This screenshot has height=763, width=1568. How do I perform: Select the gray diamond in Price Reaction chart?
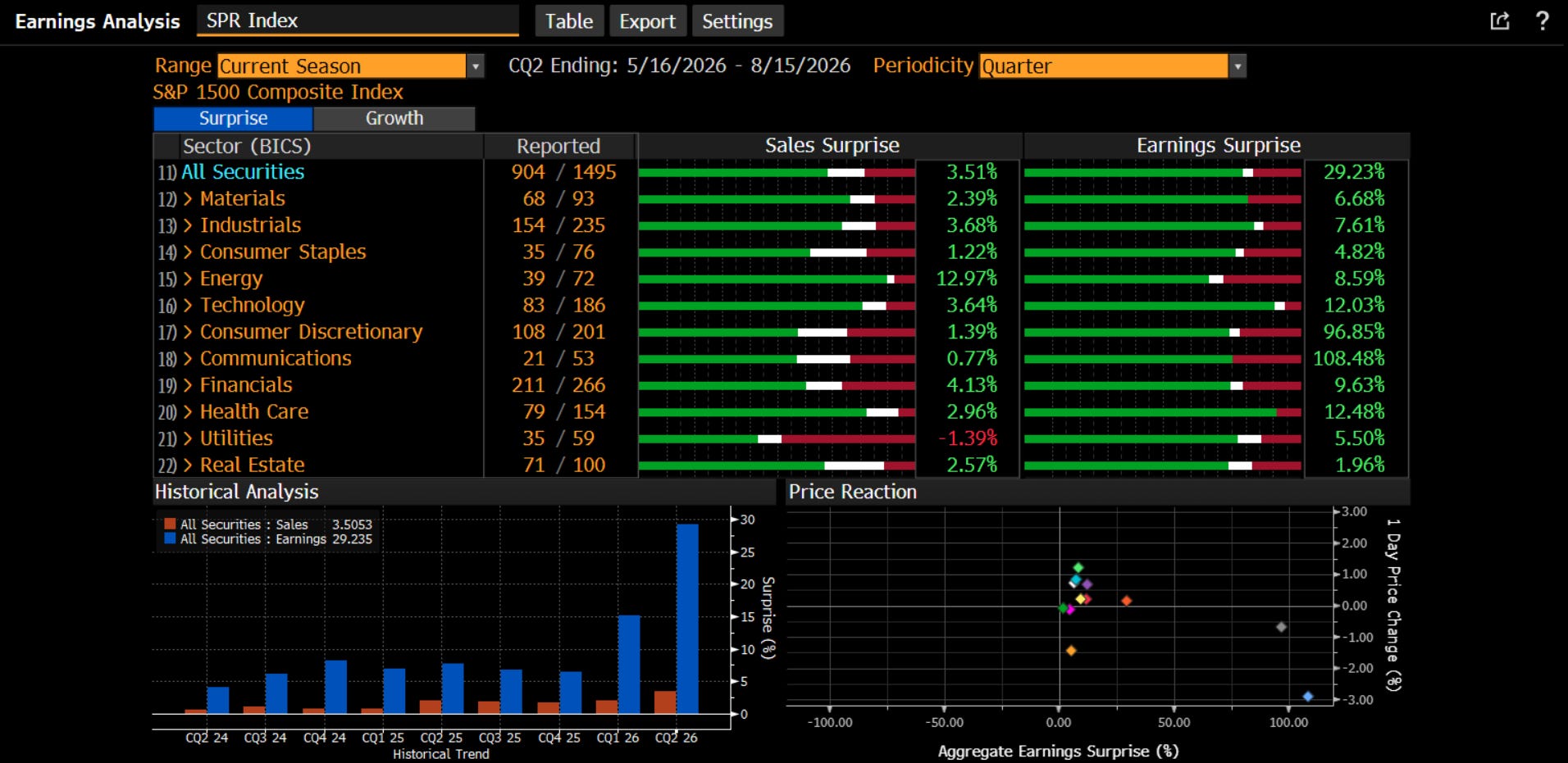tap(1281, 627)
